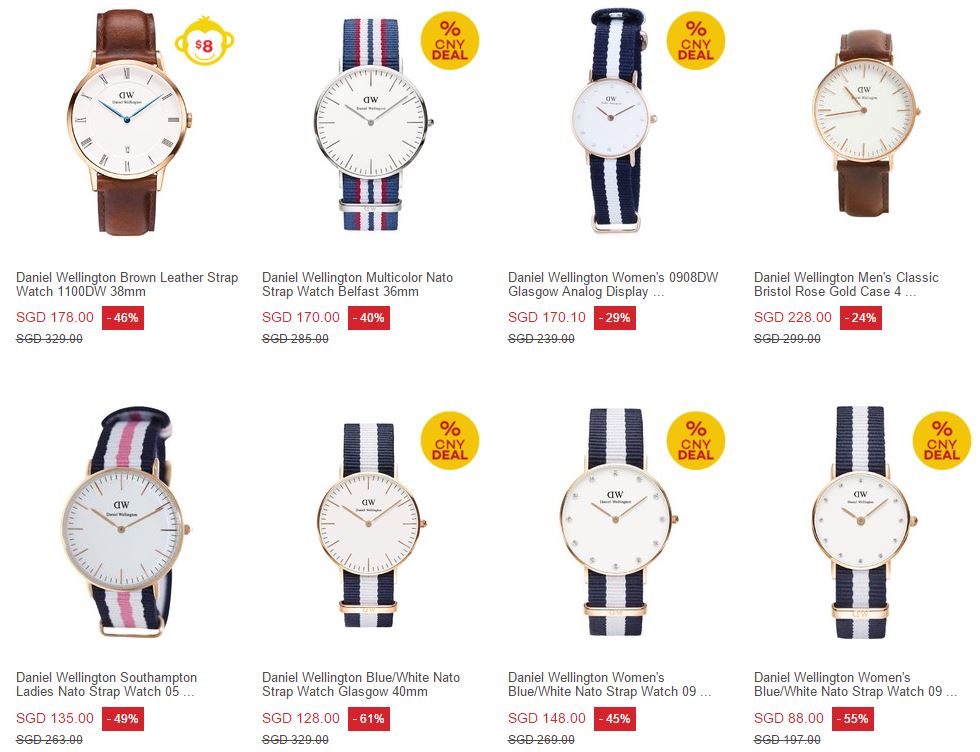Open 'Daniel Wellington Multicolor Nato Strap Watch Belfast' link

pos(358,284)
